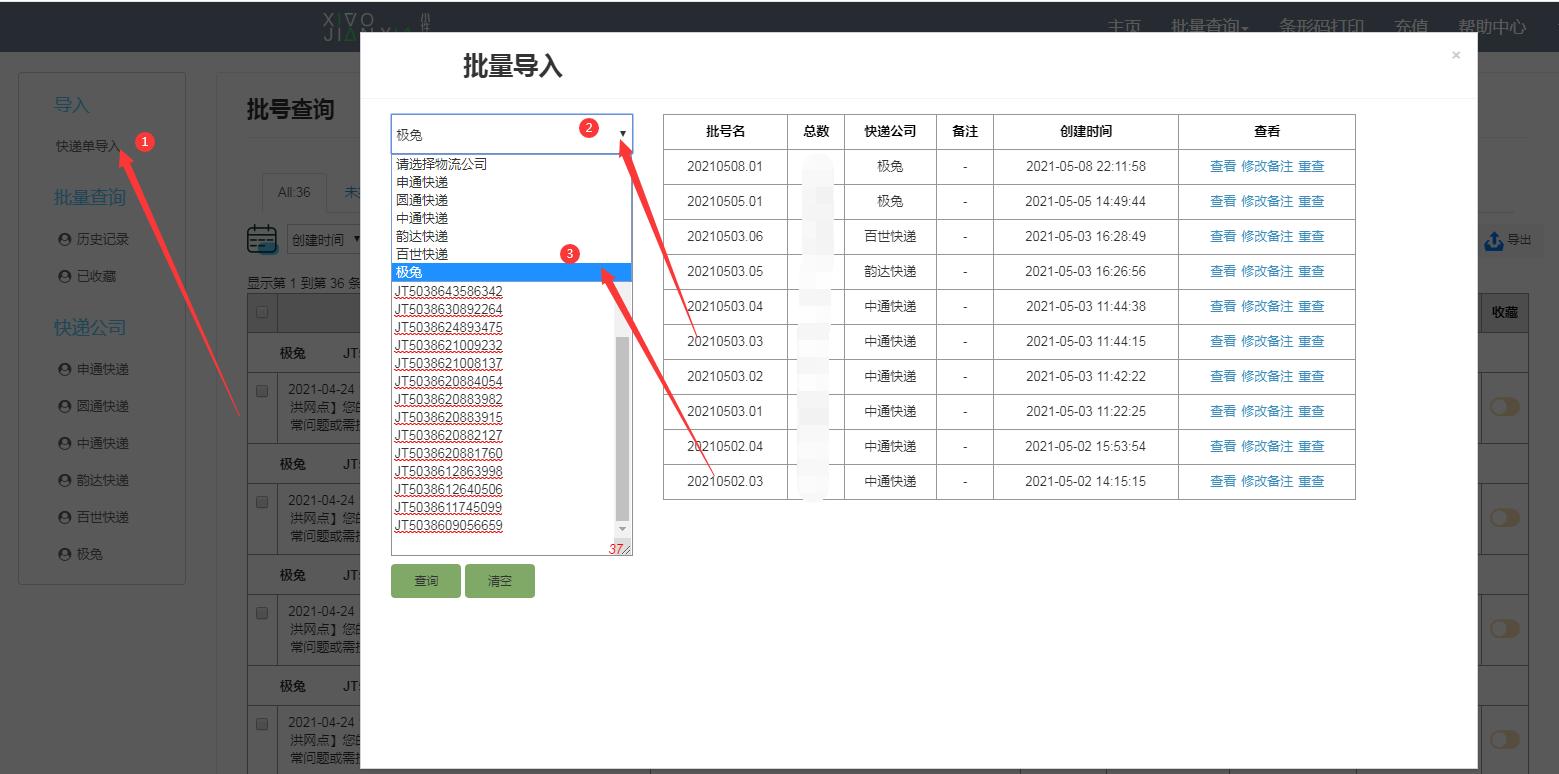Toggle the favorite switch on the first row
Image resolution: width=1559 pixels, height=774 pixels.
tap(1504, 406)
